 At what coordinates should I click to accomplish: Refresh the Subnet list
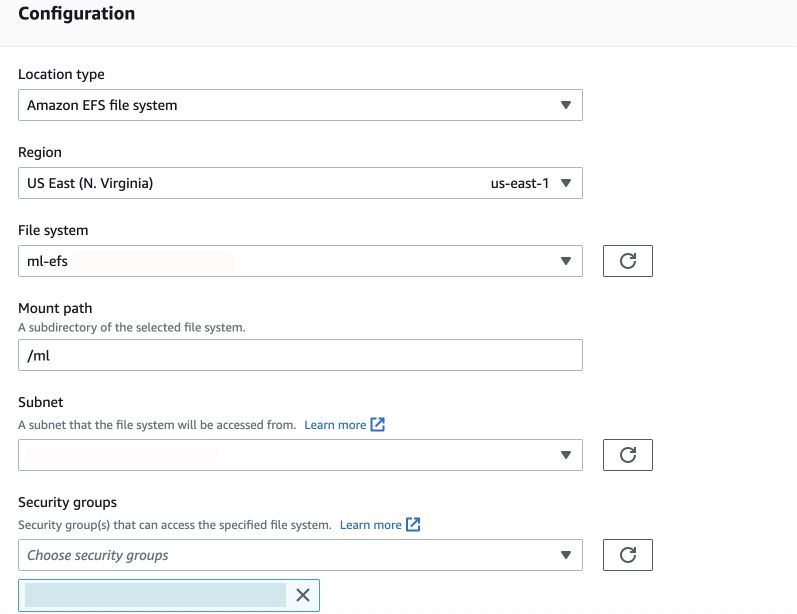click(x=628, y=455)
